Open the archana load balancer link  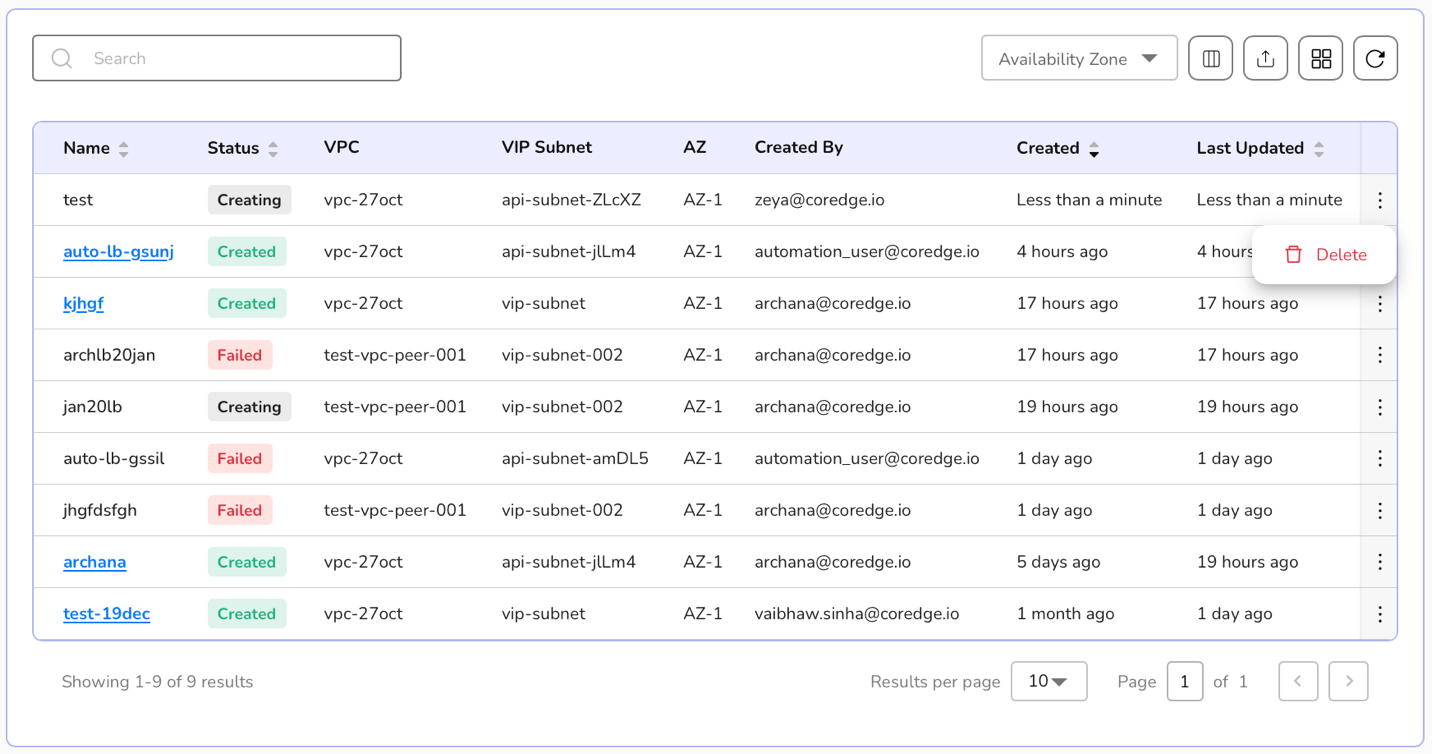tap(94, 562)
